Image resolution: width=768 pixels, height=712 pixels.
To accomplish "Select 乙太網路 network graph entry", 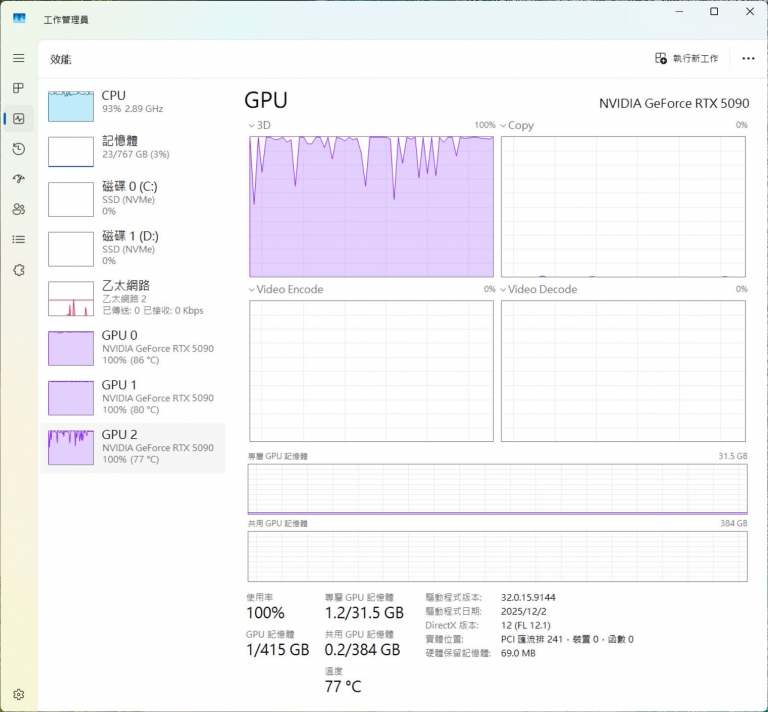I will (132, 298).
